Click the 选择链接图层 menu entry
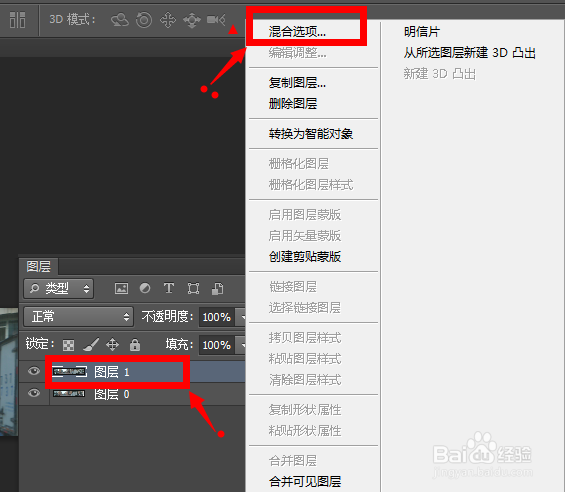Screen dimensions: 565x492 coord(305,307)
